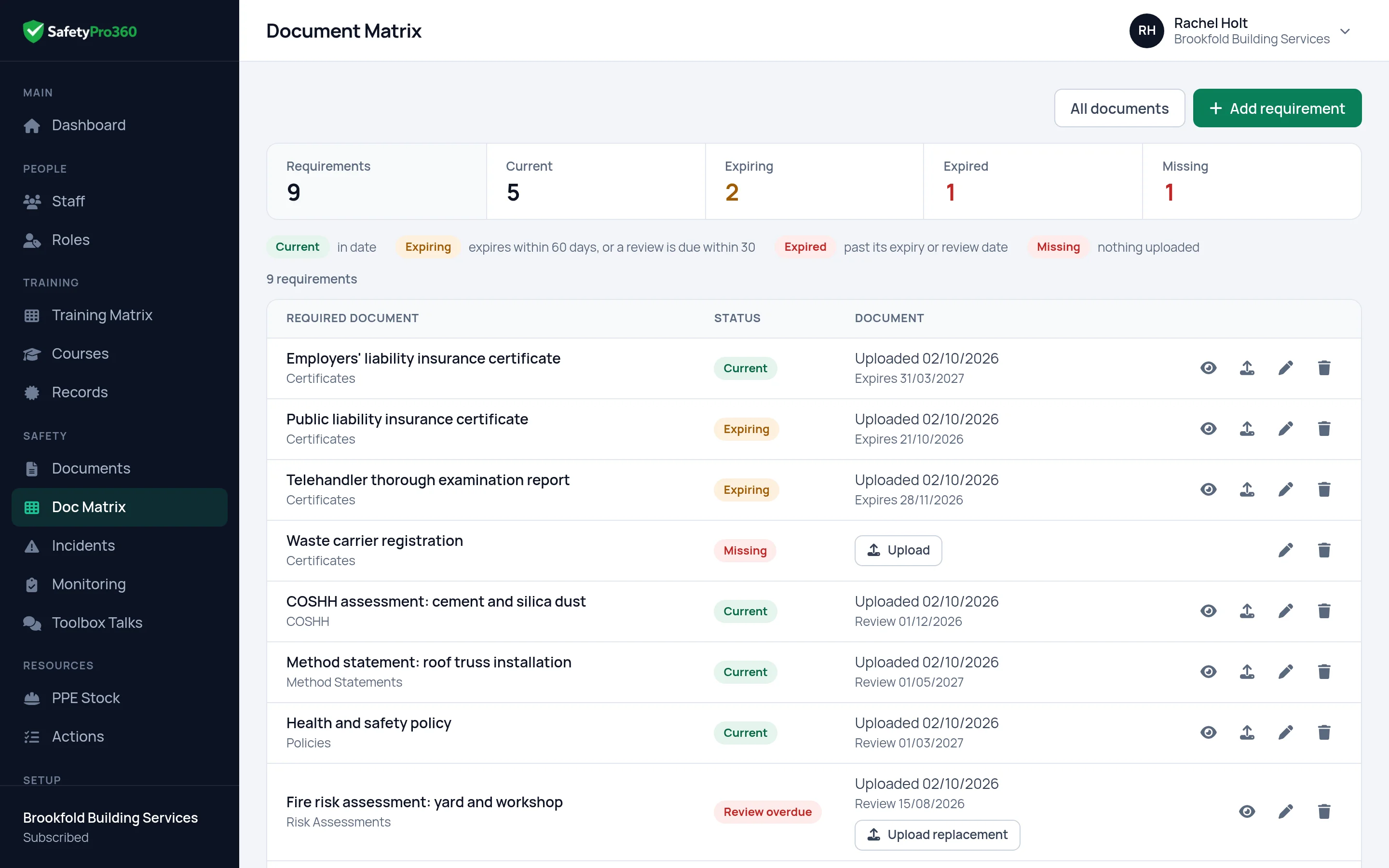Image resolution: width=1389 pixels, height=868 pixels.
Task: Open the Incidents page
Action: (x=120, y=545)
